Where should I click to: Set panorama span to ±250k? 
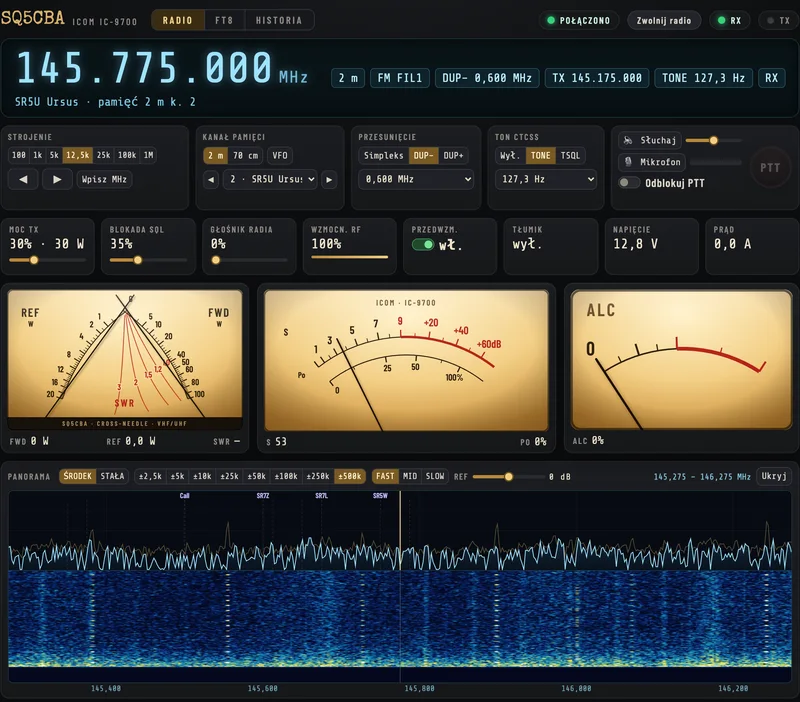pyautogui.click(x=318, y=476)
